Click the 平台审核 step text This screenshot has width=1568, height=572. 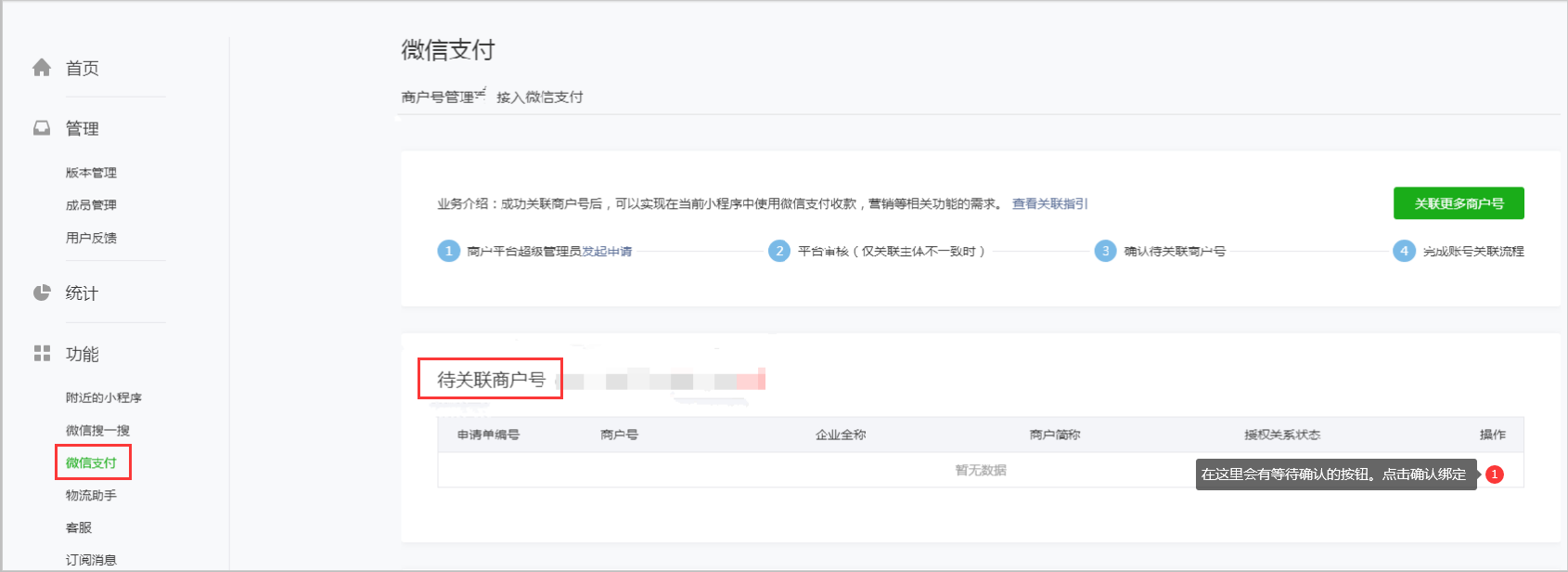coord(892,251)
